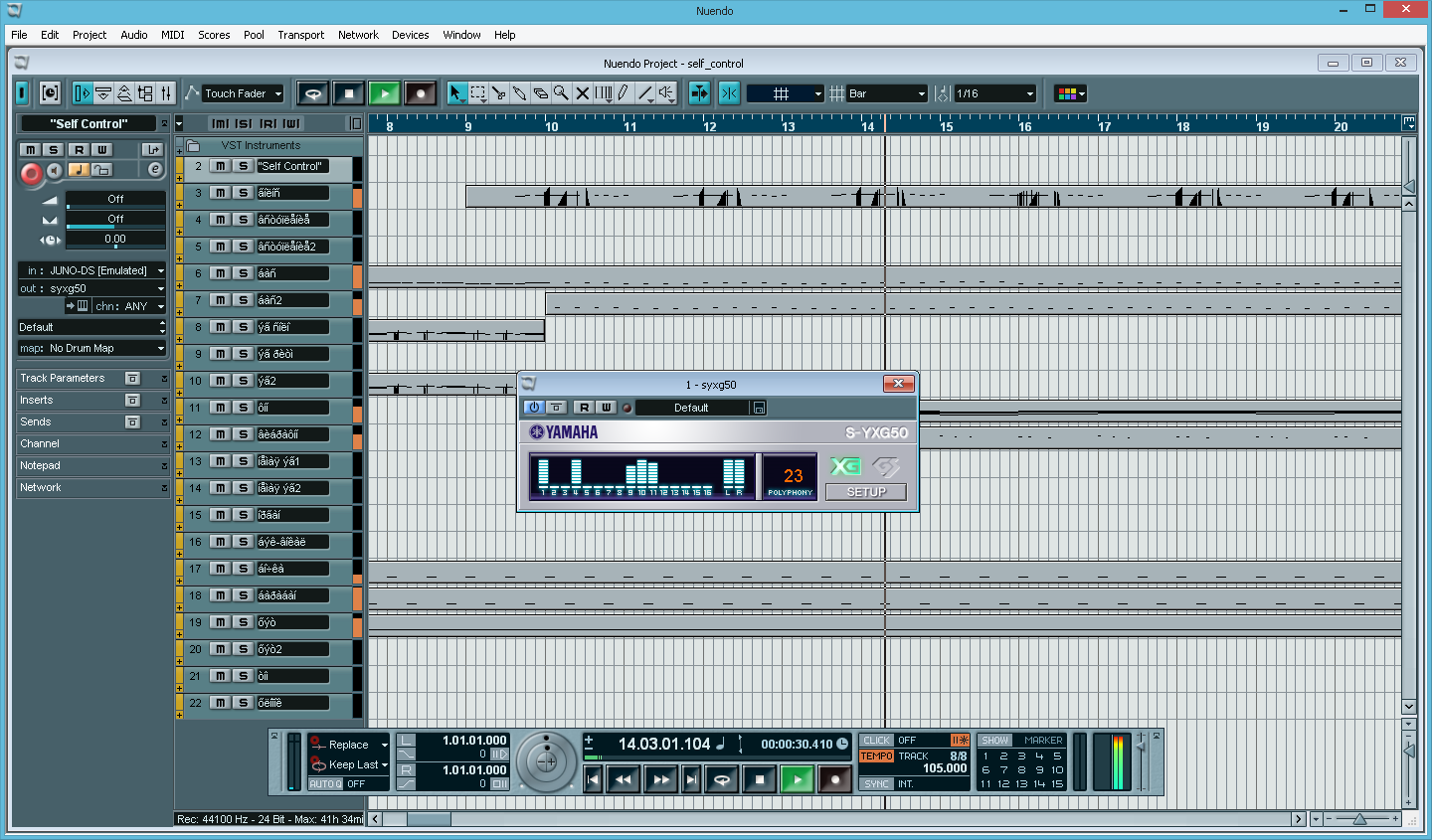Show the Overview line
Screen dimensions: 1432x840
coord(124,93)
